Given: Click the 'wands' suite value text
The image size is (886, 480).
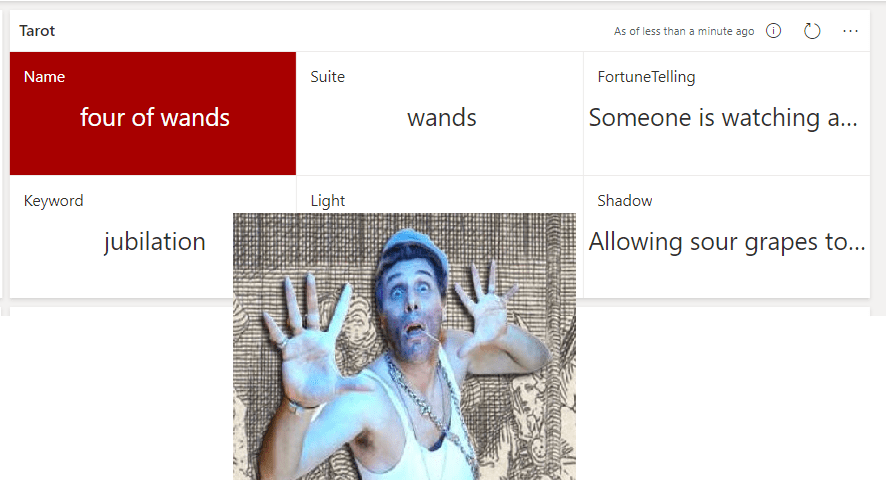Looking at the screenshot, I should pyautogui.click(x=442, y=118).
